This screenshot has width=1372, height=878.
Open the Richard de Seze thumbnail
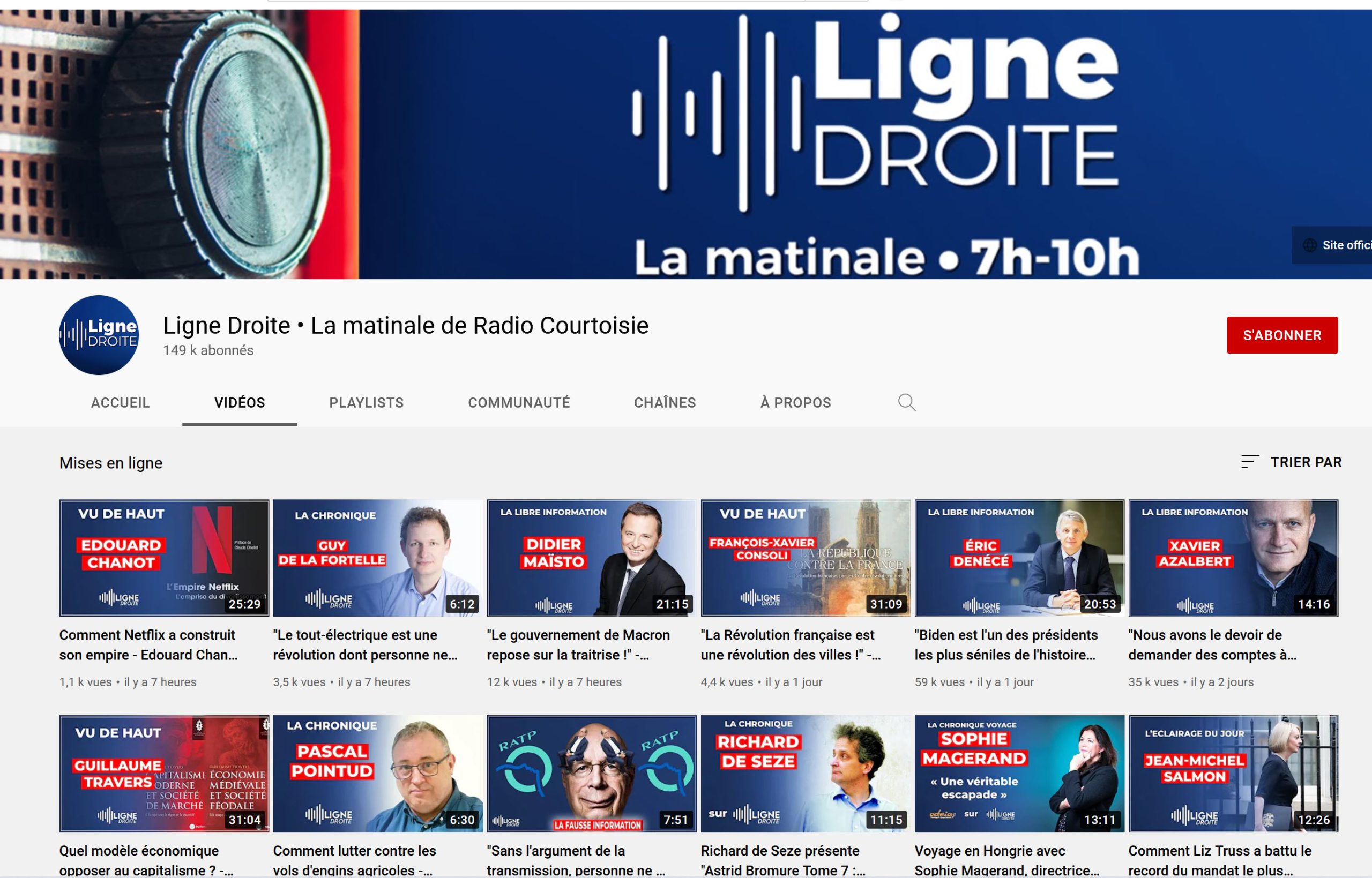click(x=806, y=774)
